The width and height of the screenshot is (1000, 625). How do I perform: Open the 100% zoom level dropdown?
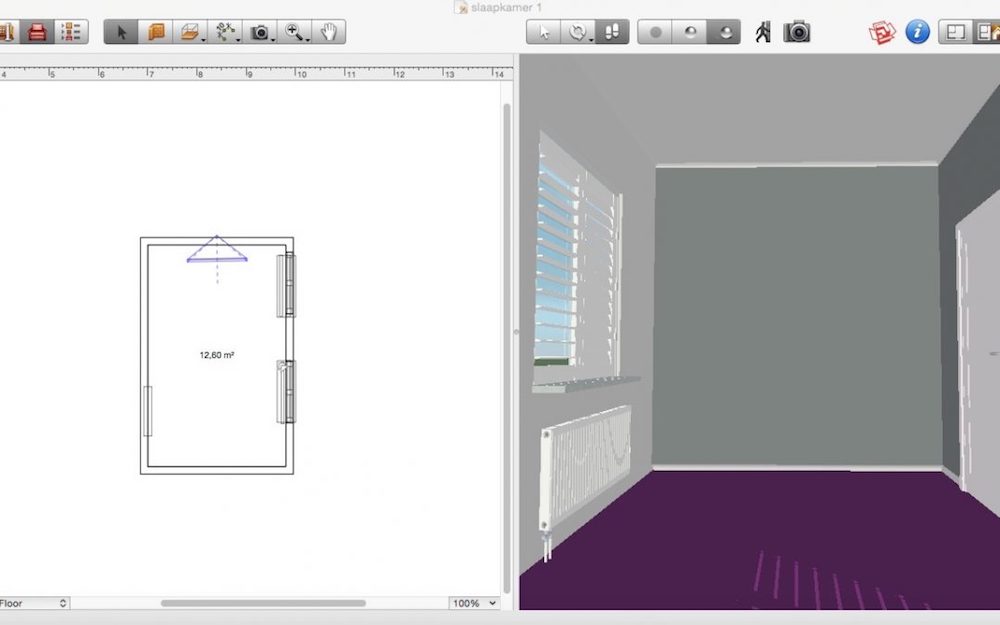pos(474,603)
